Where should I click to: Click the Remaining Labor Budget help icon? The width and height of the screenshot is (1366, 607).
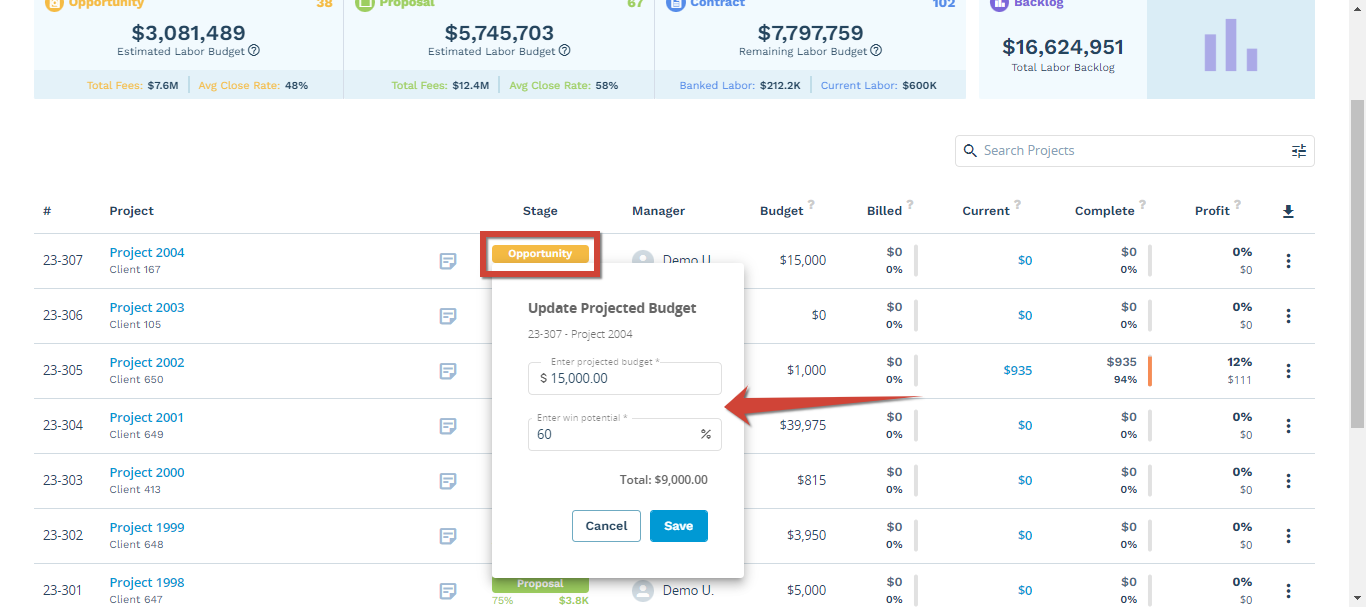pyautogui.click(x=876, y=50)
